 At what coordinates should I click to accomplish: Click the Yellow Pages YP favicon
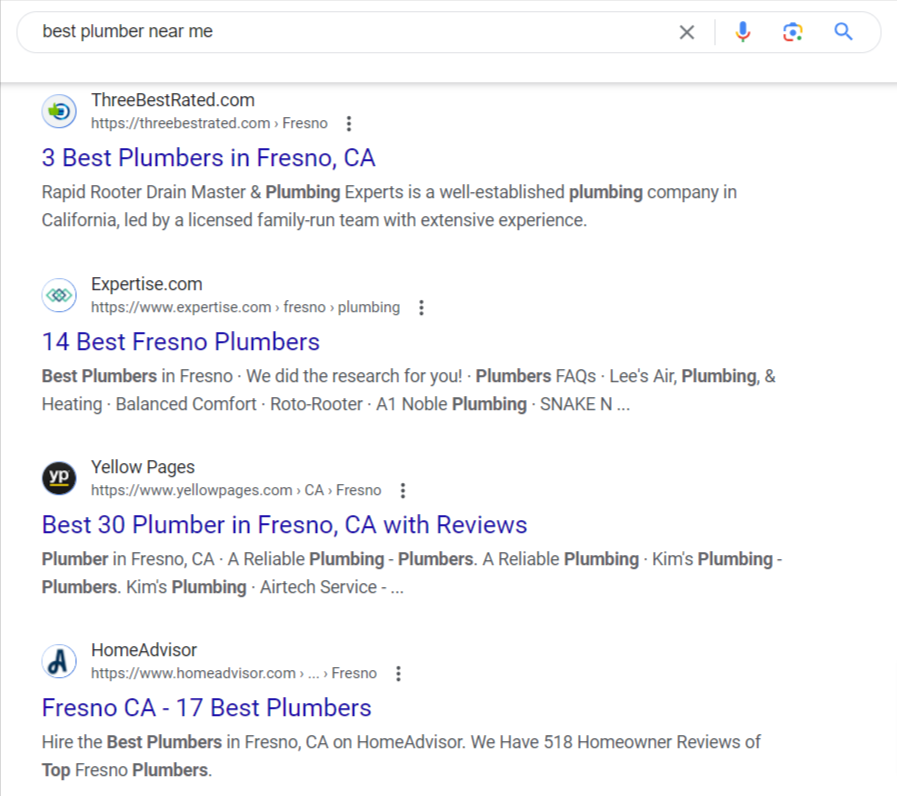click(x=59, y=478)
